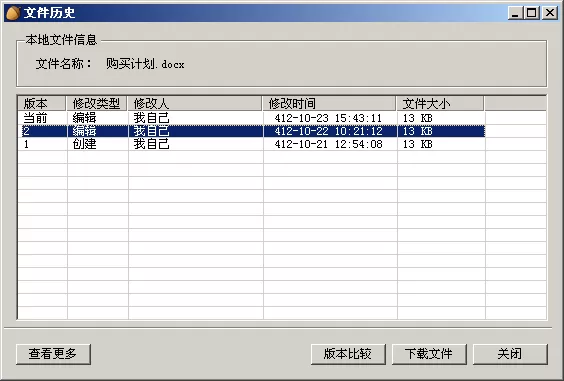Sort by the 修改时间 column header

tap(329, 104)
